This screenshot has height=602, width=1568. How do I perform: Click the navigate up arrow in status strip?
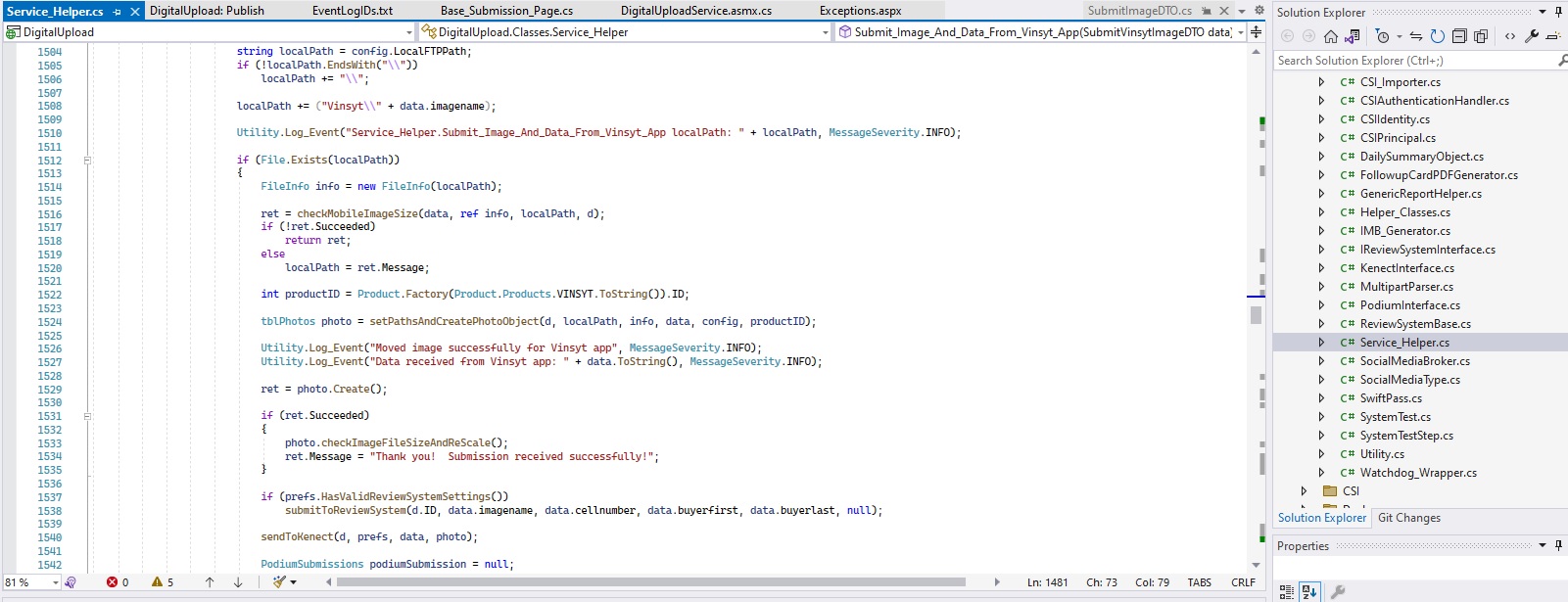[210, 582]
